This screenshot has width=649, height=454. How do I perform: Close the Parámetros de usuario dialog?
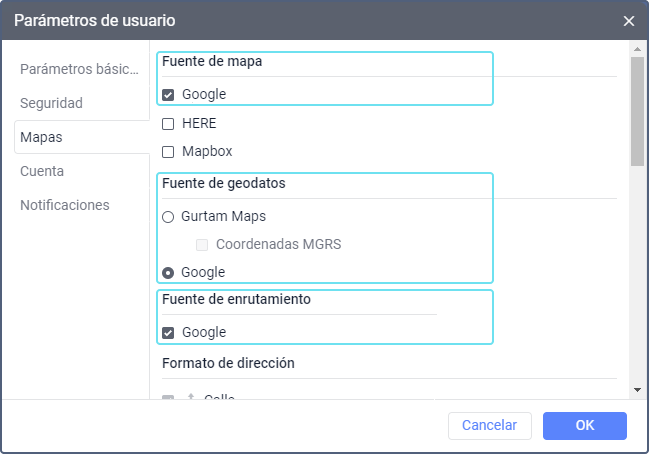click(629, 20)
